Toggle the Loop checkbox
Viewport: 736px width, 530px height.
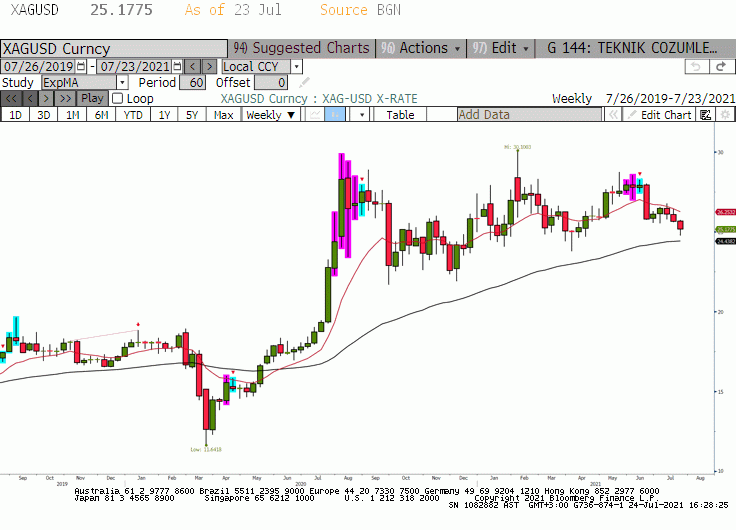118,99
